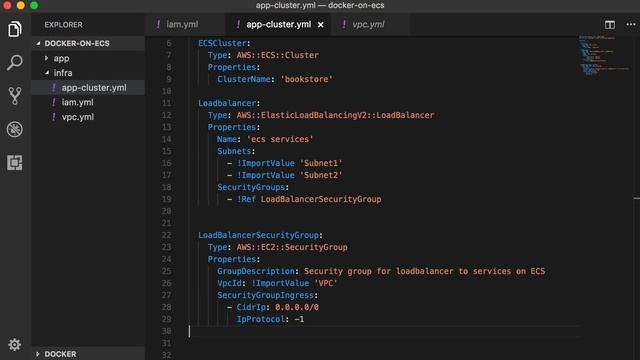Click 'AWS::ElasticLoadBalancingV2::LoadBalancer' type value
Image resolution: width=640 pixels, height=360 pixels.
coord(335,115)
